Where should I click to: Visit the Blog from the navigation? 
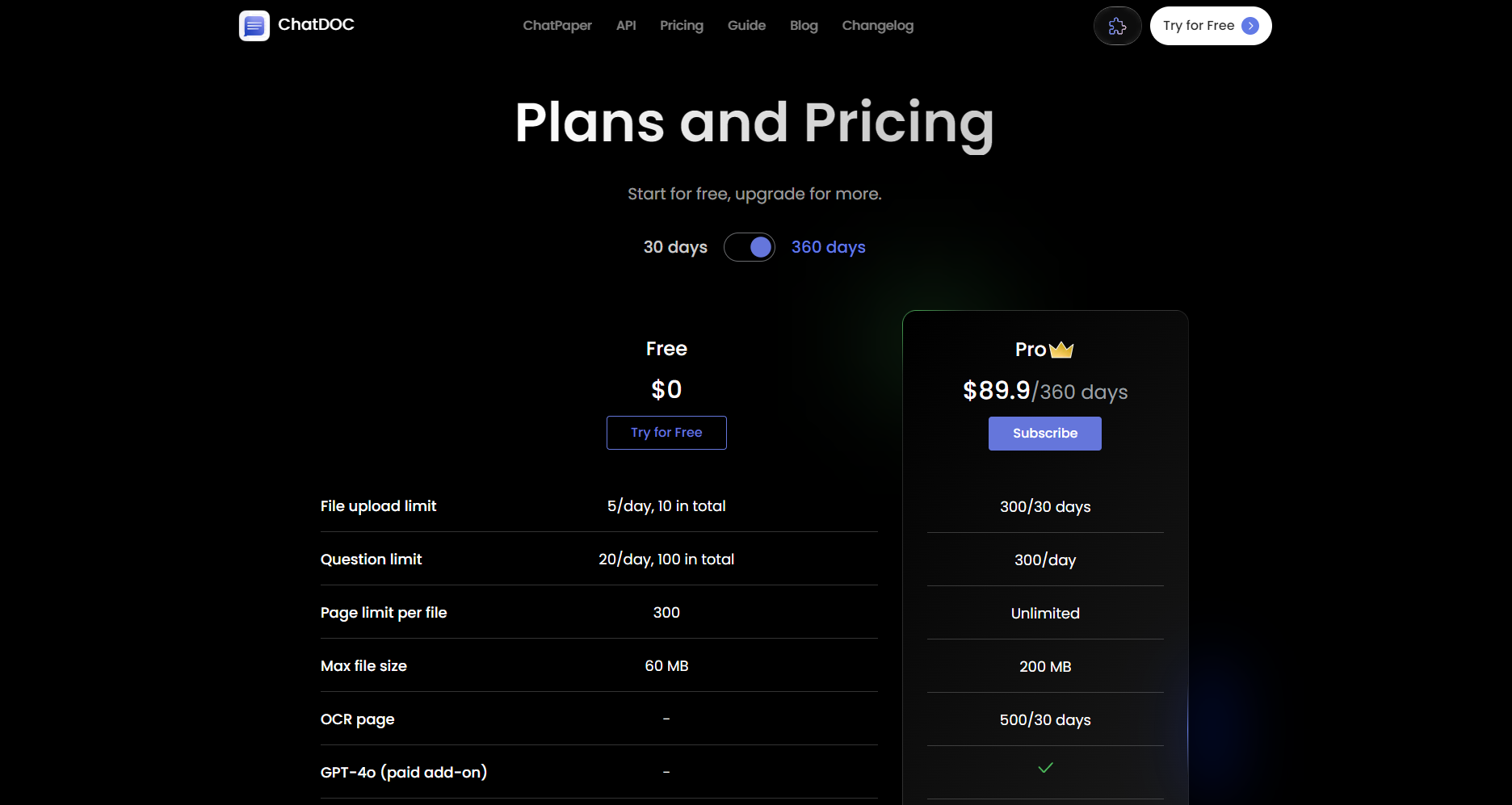(804, 26)
